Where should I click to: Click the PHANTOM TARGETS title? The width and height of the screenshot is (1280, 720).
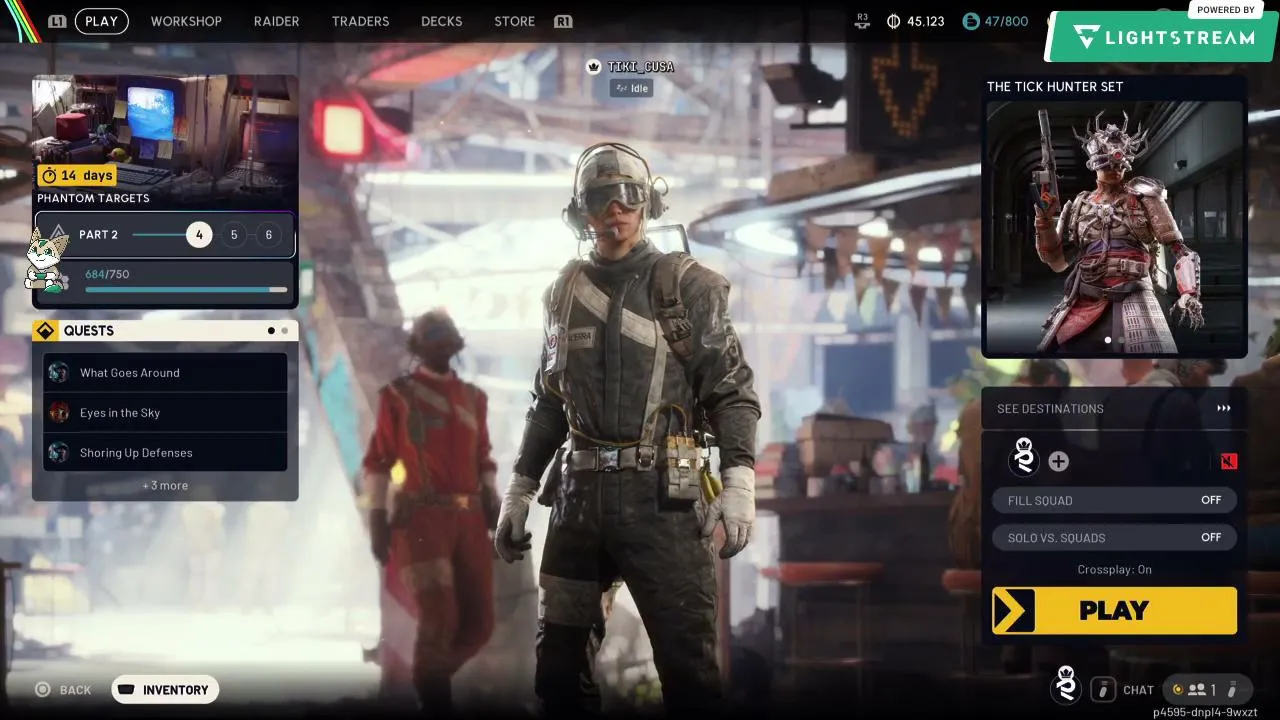[93, 198]
